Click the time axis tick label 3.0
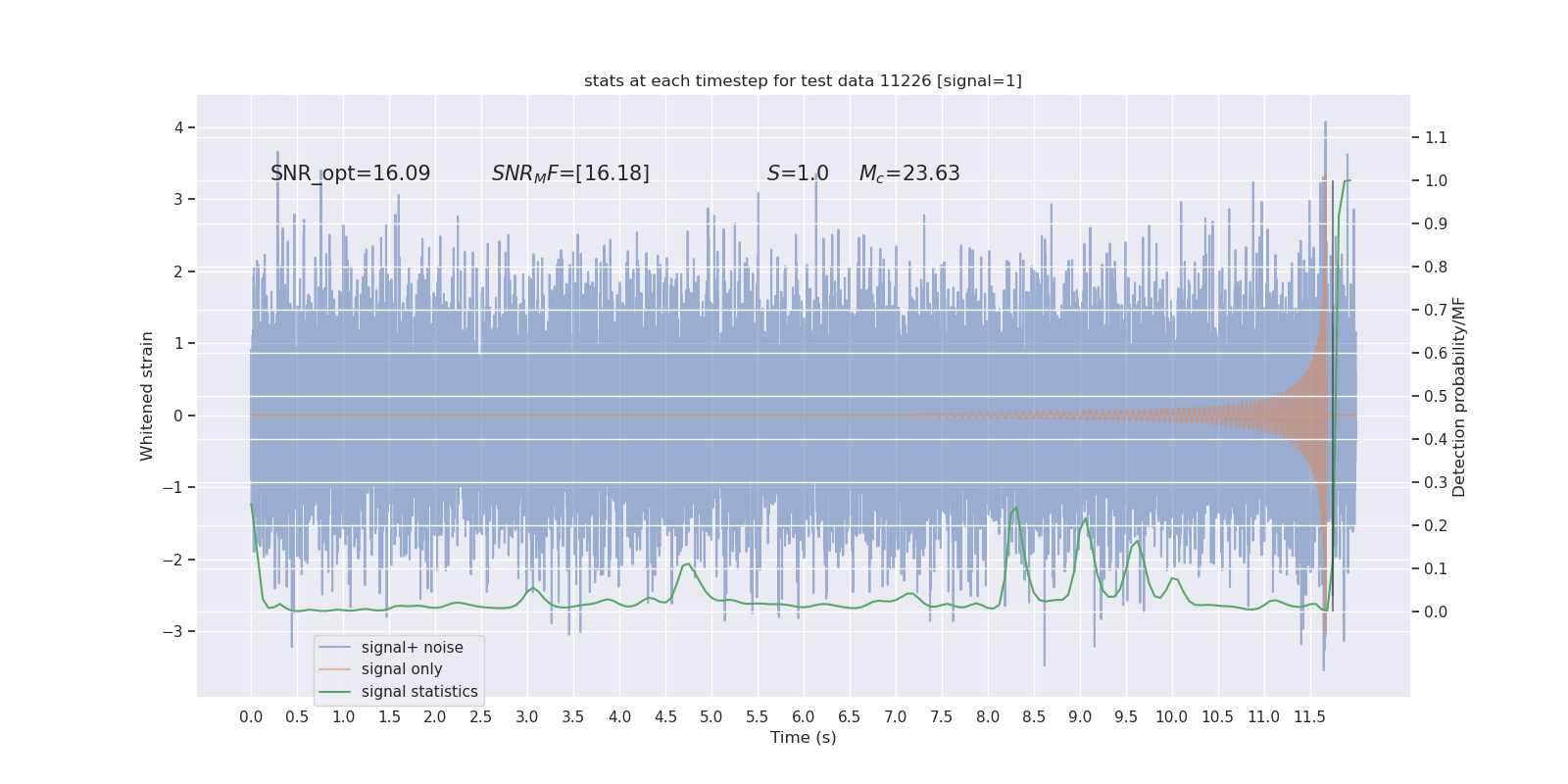This screenshot has height=784, width=1568. 527,716
